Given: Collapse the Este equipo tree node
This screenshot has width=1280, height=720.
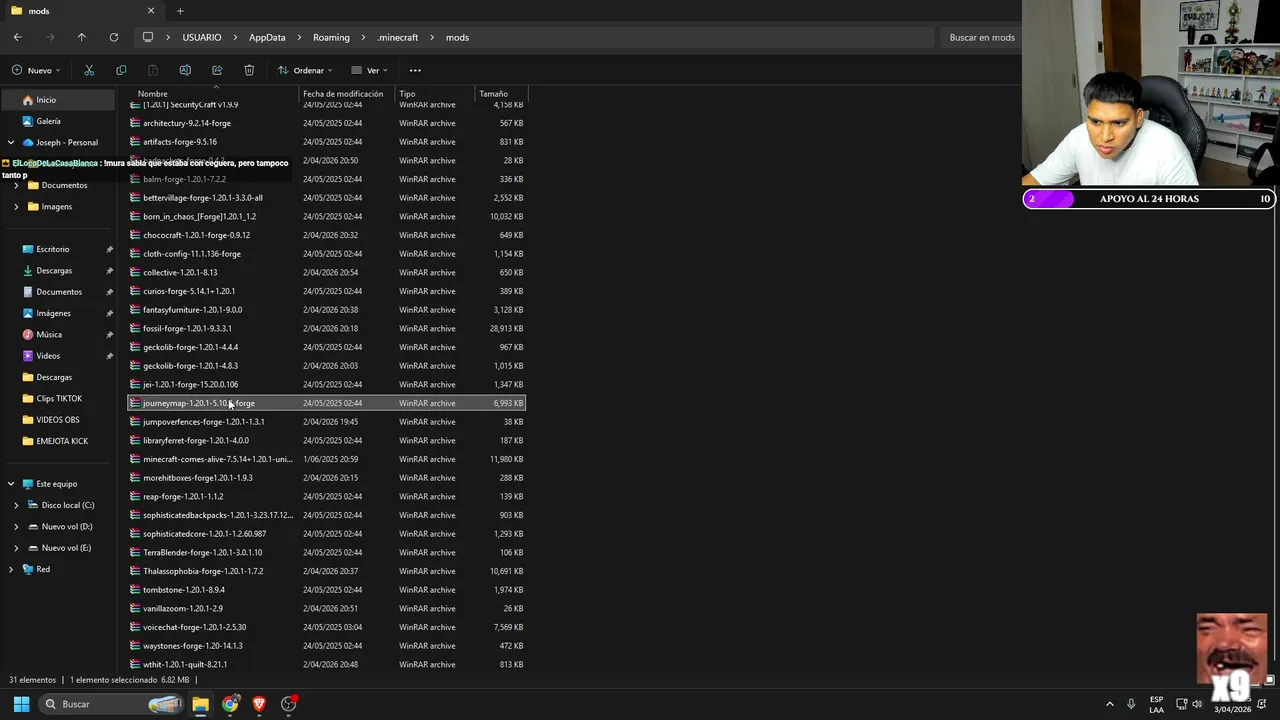Looking at the screenshot, I should pyautogui.click(x=11, y=484).
